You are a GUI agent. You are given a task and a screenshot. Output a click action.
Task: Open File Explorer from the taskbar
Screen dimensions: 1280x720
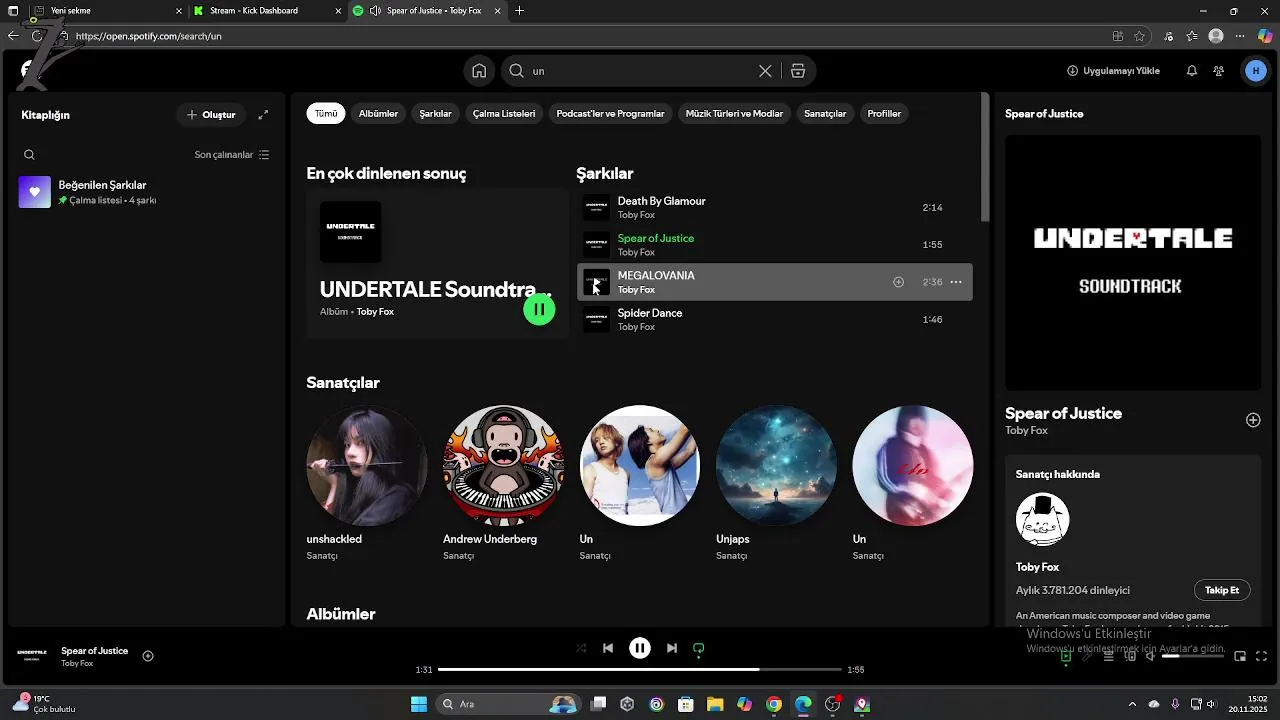pyautogui.click(x=715, y=704)
